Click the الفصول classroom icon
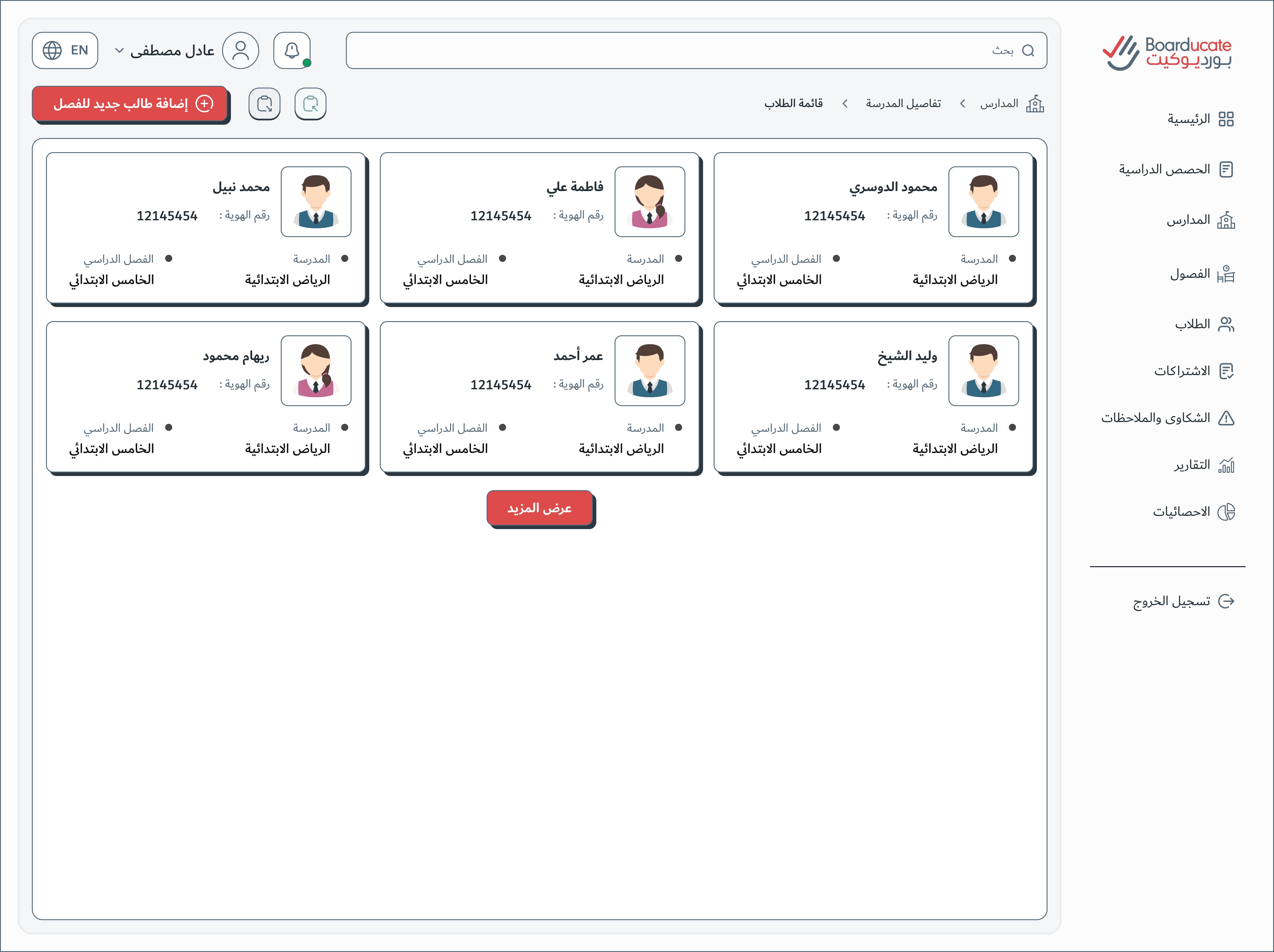The width and height of the screenshot is (1274, 952). click(1226, 274)
